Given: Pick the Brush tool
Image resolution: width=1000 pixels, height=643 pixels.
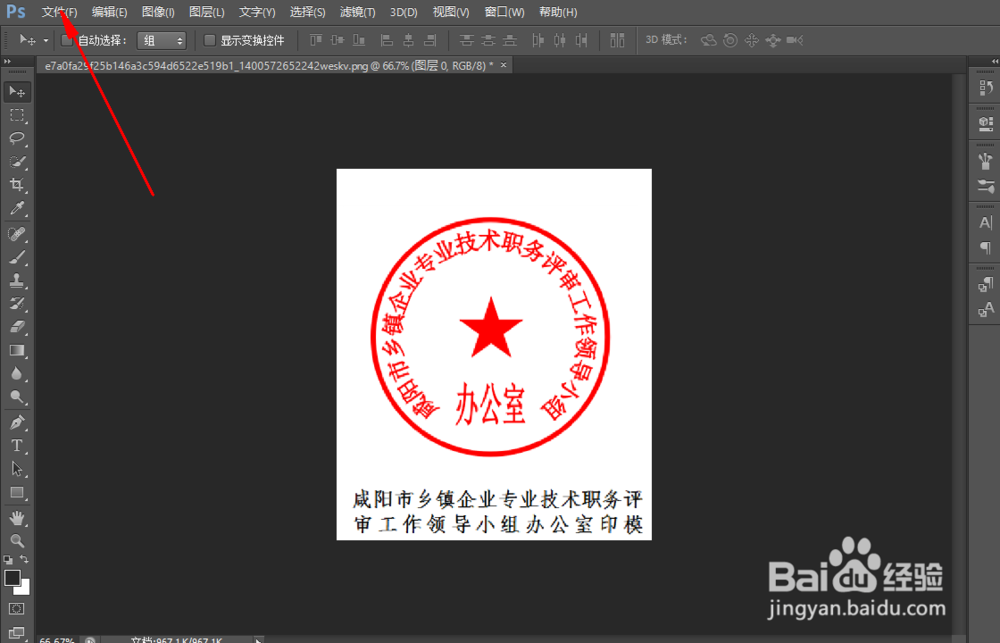Looking at the screenshot, I should pyautogui.click(x=17, y=258).
